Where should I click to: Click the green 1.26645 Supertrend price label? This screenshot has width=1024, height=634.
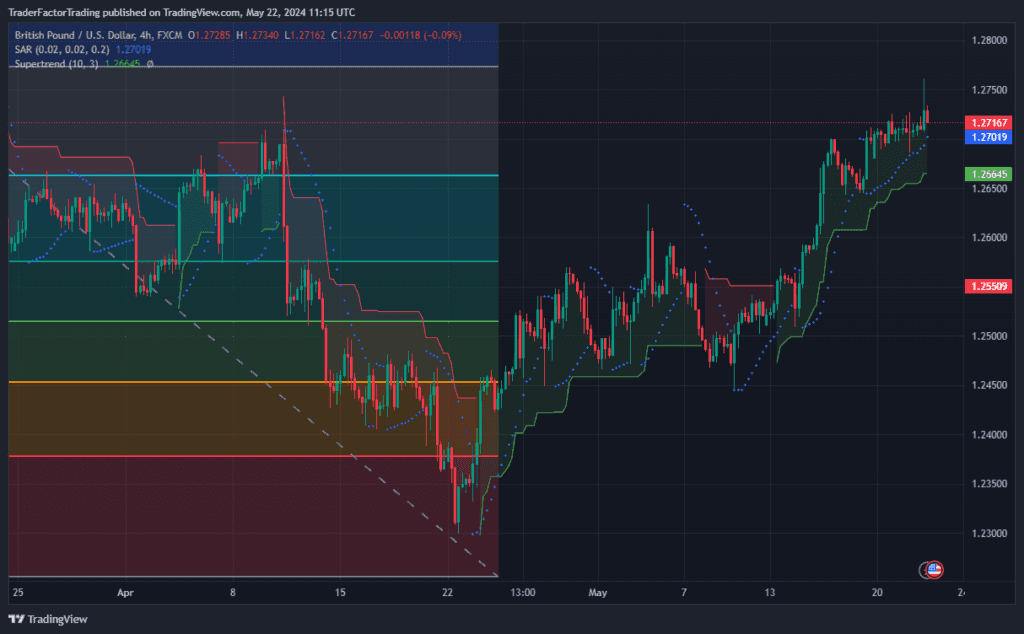tap(989, 174)
